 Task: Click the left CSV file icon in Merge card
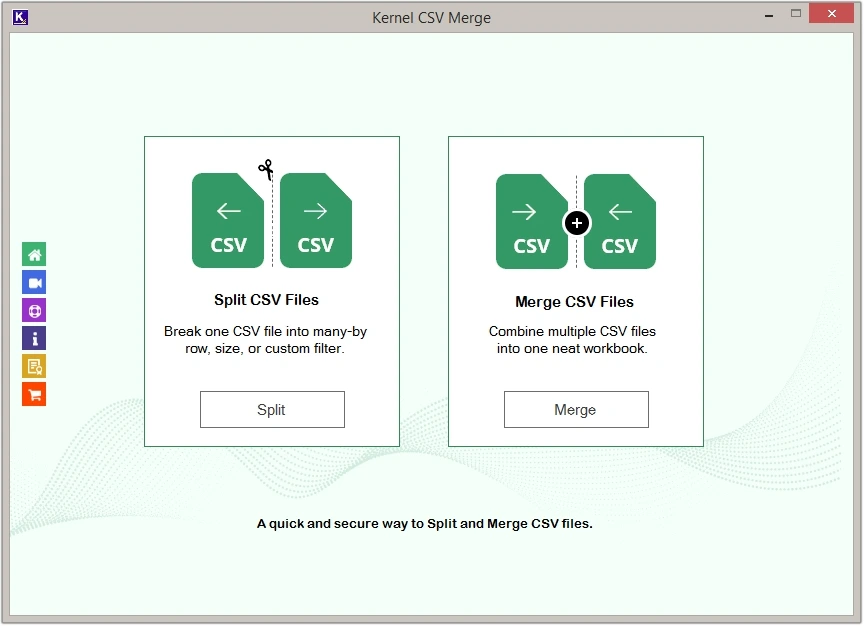tap(532, 222)
